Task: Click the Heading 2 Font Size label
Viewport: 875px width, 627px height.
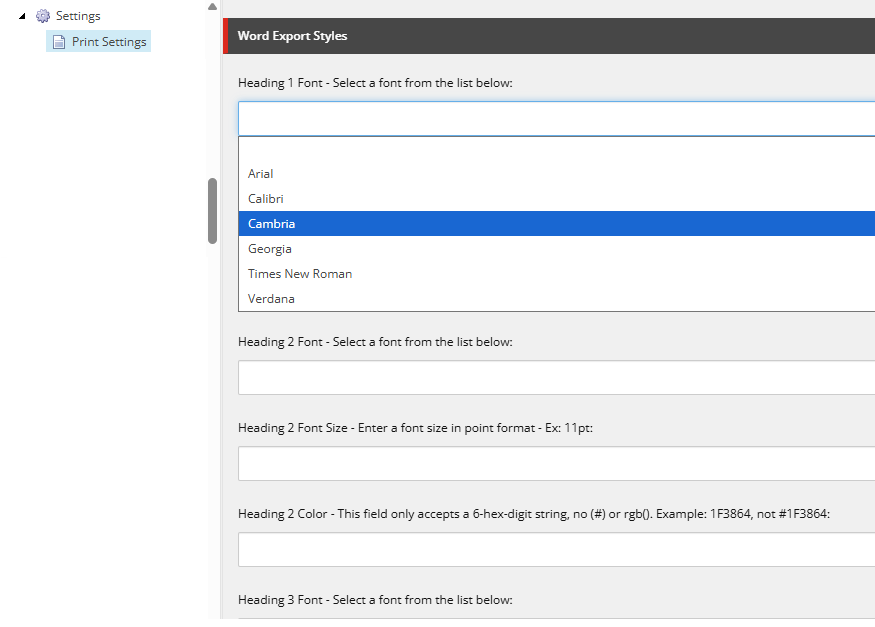Action: pos(415,428)
